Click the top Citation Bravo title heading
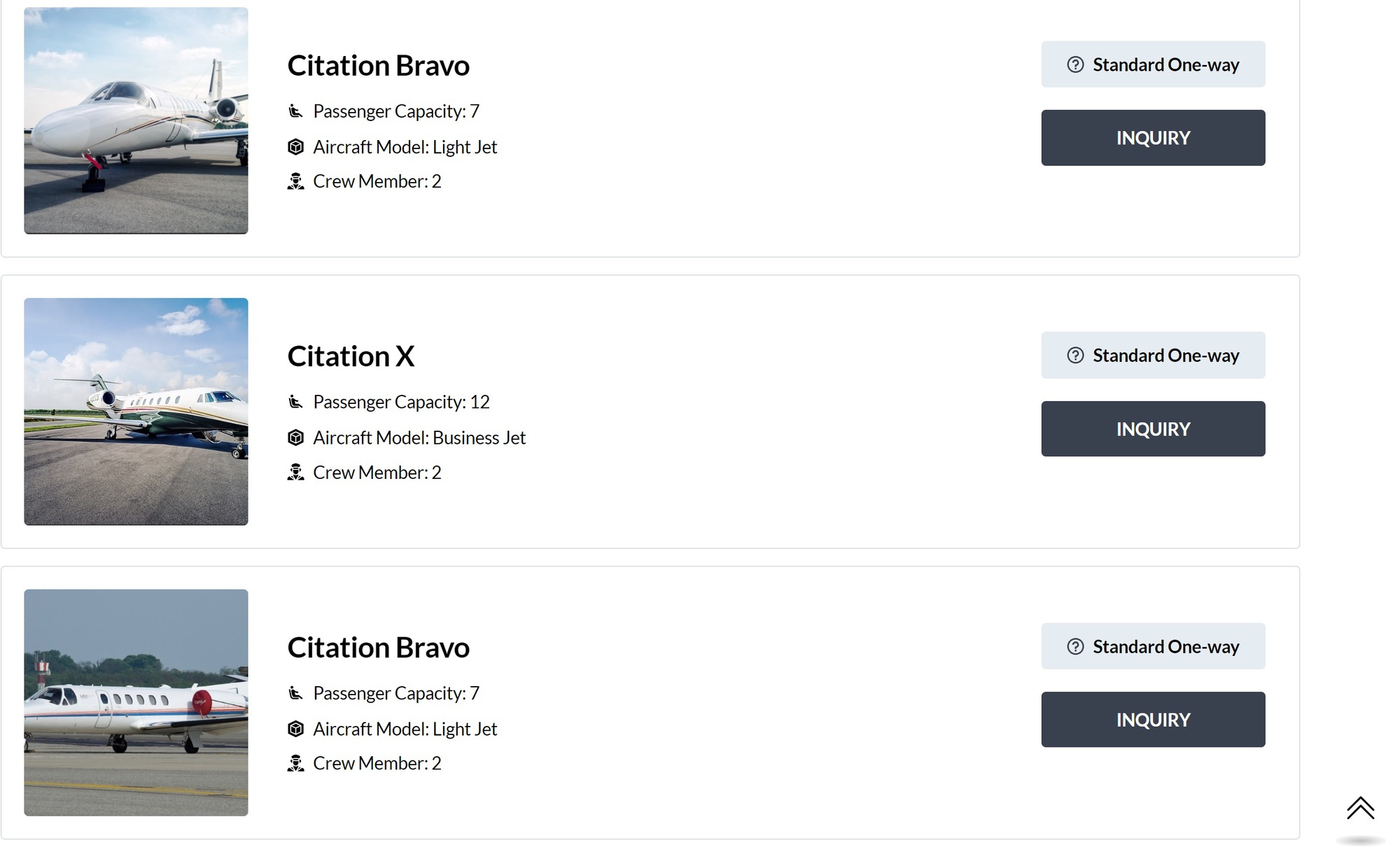 (378, 66)
